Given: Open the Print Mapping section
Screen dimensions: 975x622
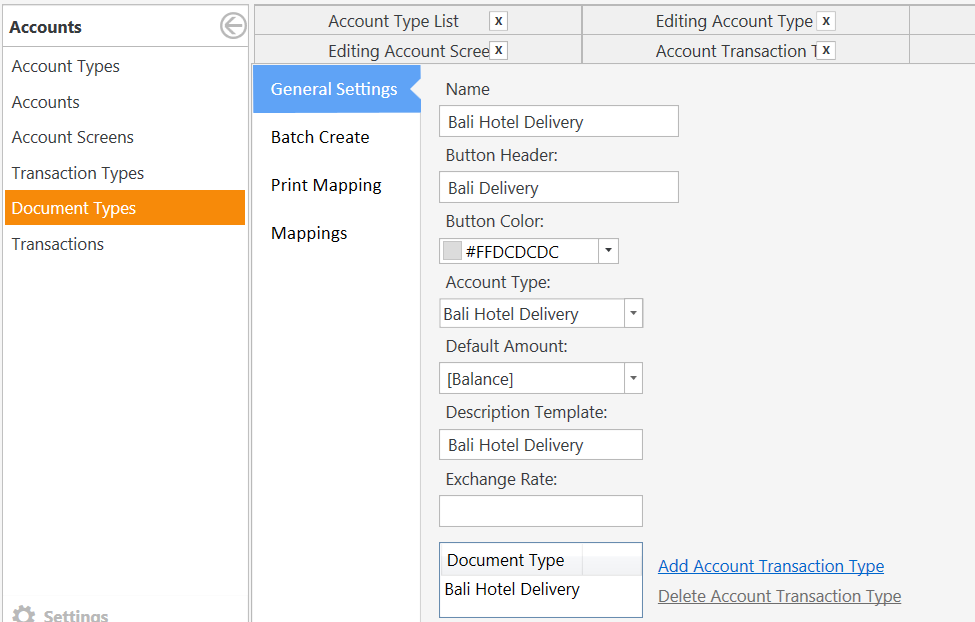Looking at the screenshot, I should (326, 185).
